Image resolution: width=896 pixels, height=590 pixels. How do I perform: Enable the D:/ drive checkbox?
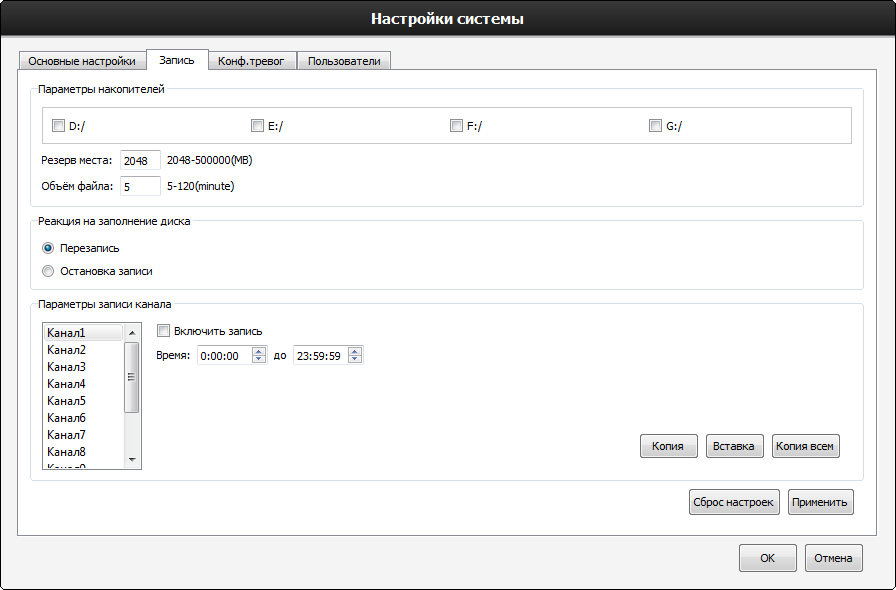(x=58, y=125)
